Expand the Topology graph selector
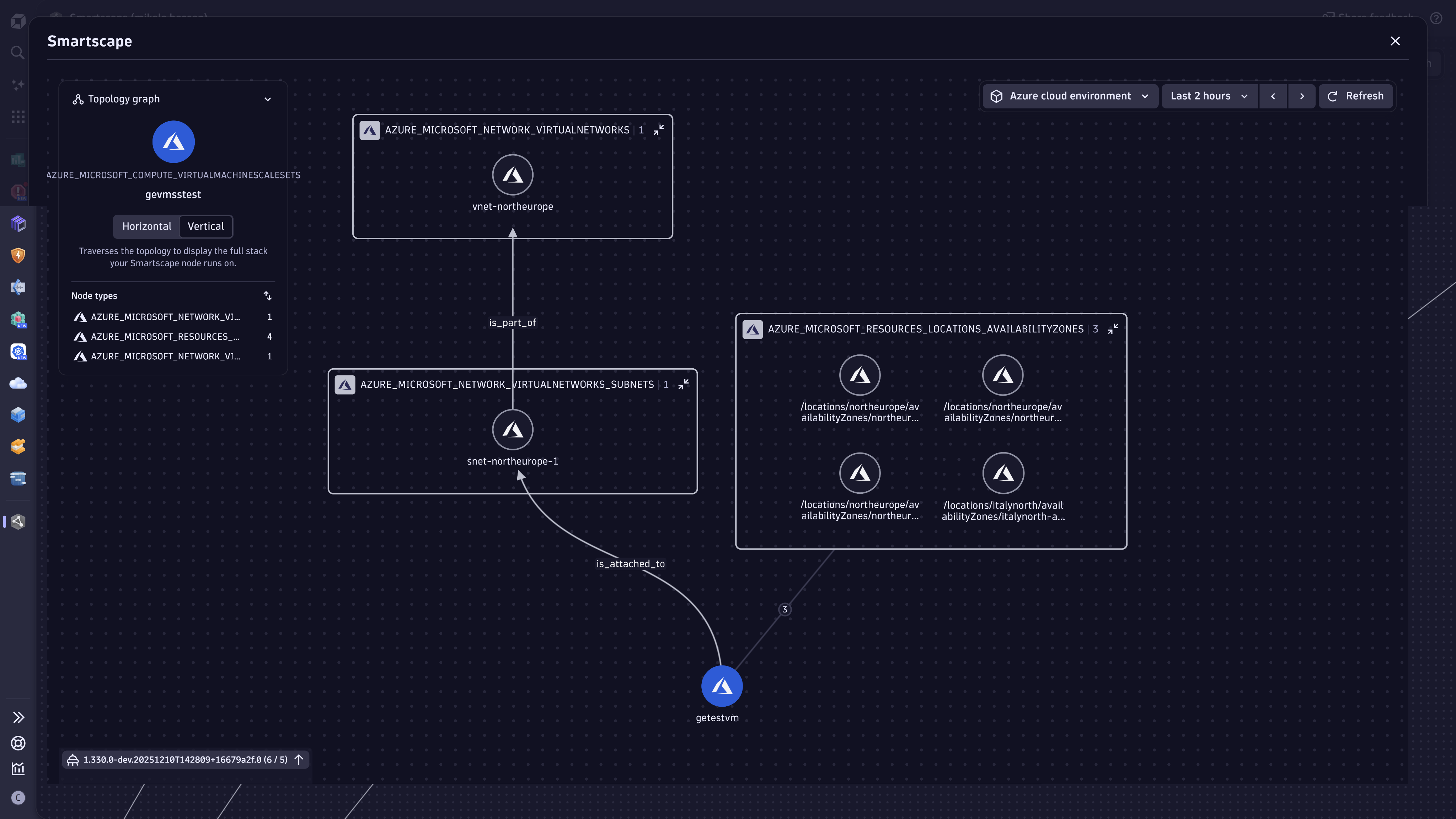 coord(267,99)
